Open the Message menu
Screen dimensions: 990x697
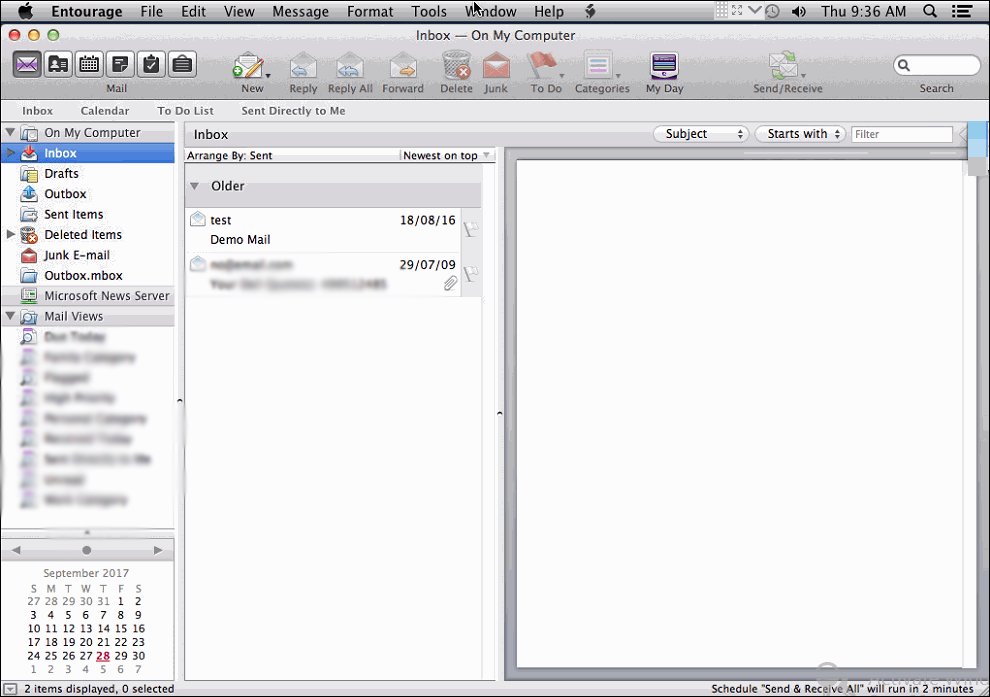(300, 12)
